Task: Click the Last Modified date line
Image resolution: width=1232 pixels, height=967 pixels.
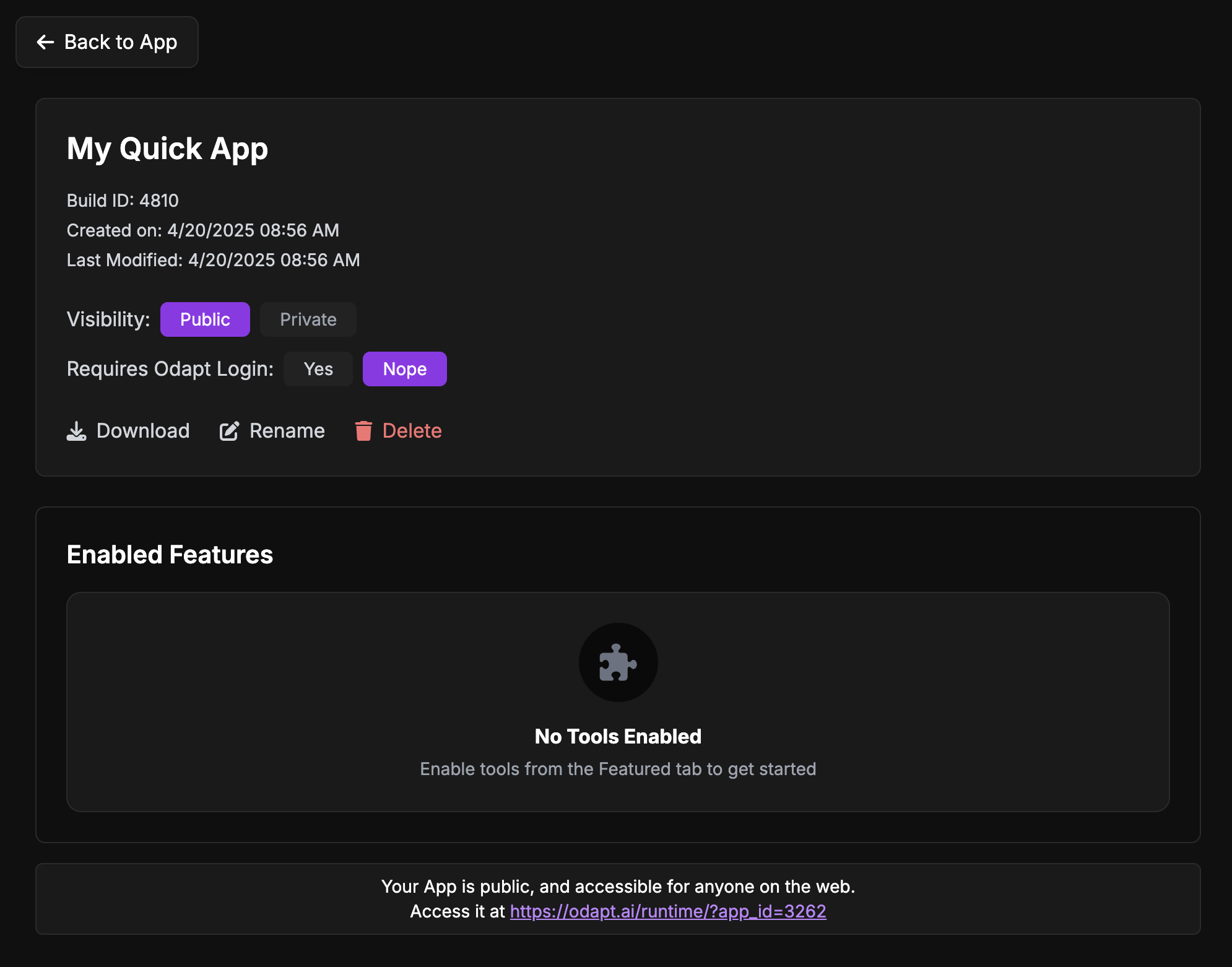Action: click(x=213, y=260)
